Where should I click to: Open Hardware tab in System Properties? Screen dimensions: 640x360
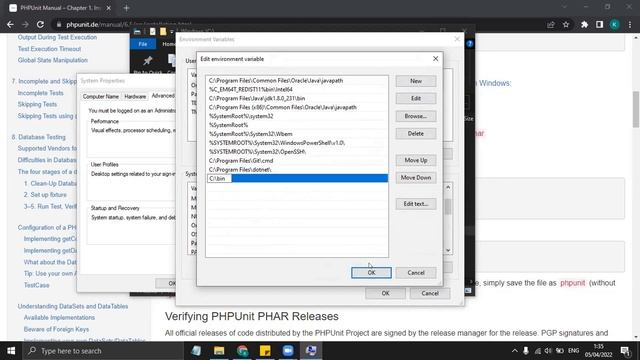(x=135, y=96)
